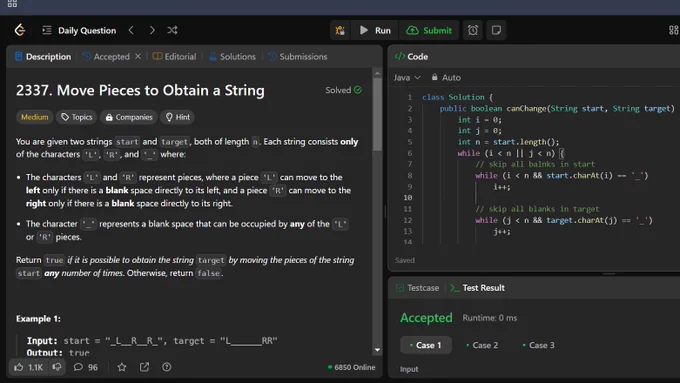
Task: Start the timer alarm clock icon
Action: tap(473, 30)
